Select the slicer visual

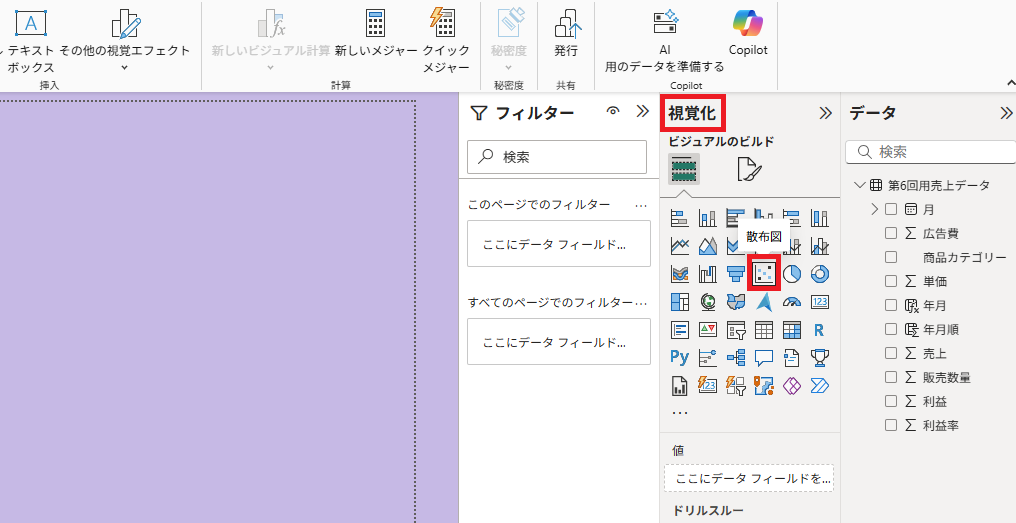735,330
